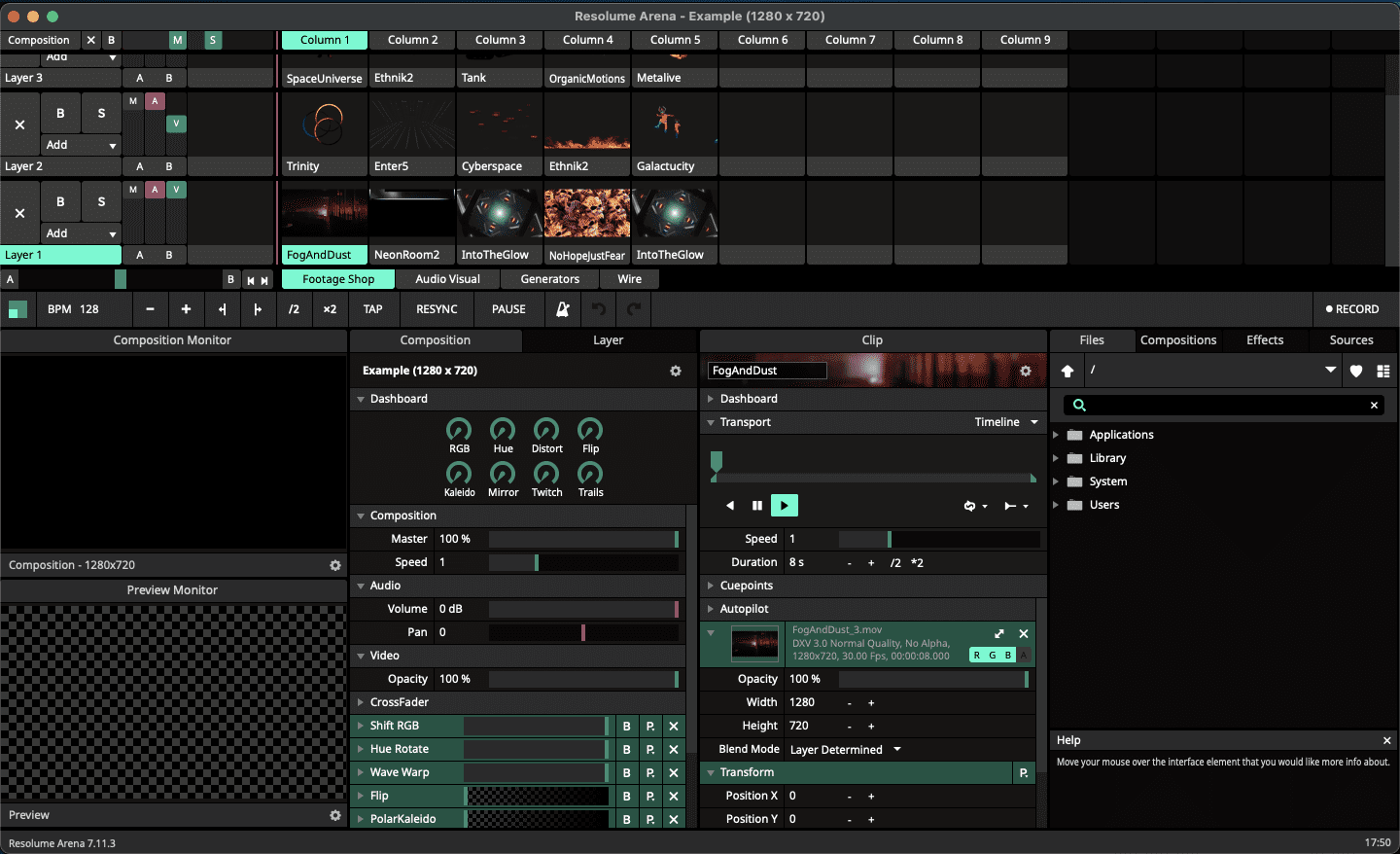Toggle the red A fader button on Layer 1
Screen dimensions: 1400x854
155,190
